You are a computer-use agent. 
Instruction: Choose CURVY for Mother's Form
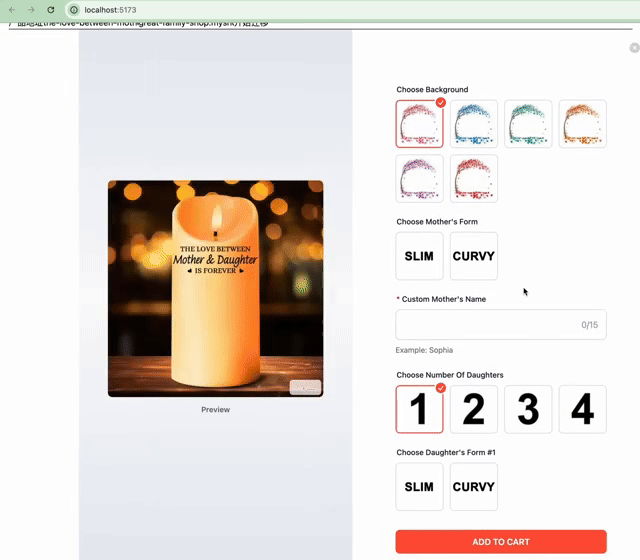click(x=473, y=256)
